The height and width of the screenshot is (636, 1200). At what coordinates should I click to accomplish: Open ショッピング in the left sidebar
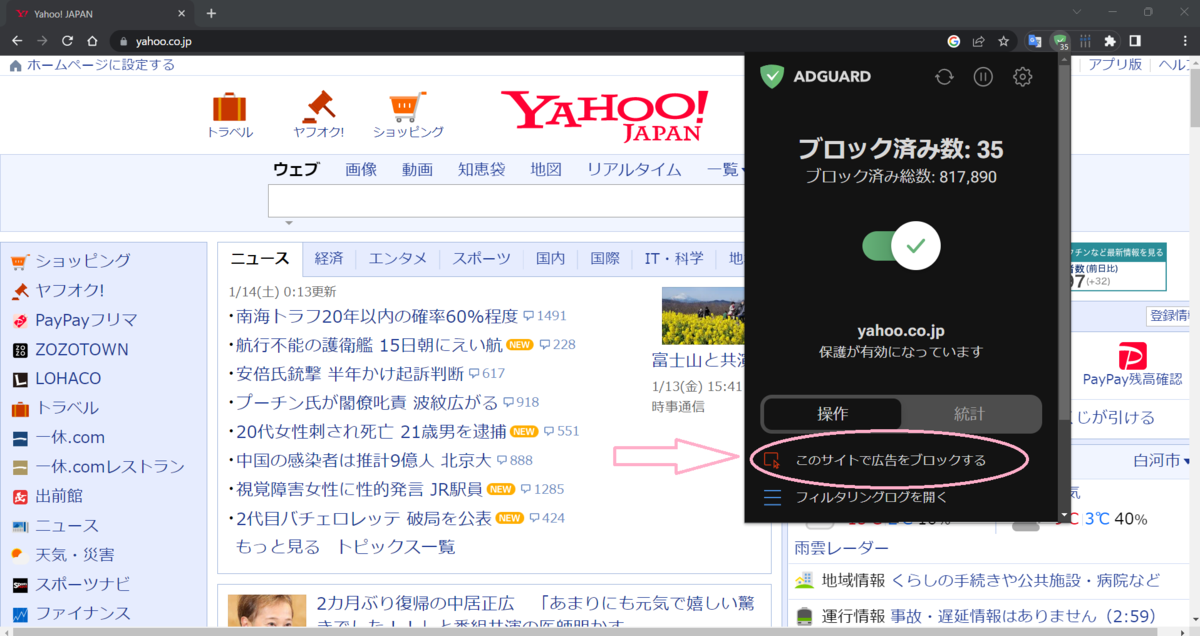tap(83, 261)
